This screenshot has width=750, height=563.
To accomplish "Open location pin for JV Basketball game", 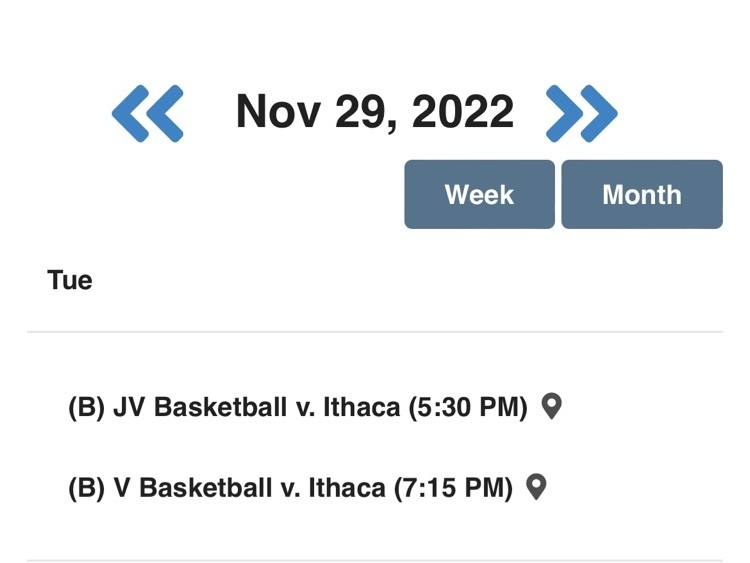I will click(551, 407).
